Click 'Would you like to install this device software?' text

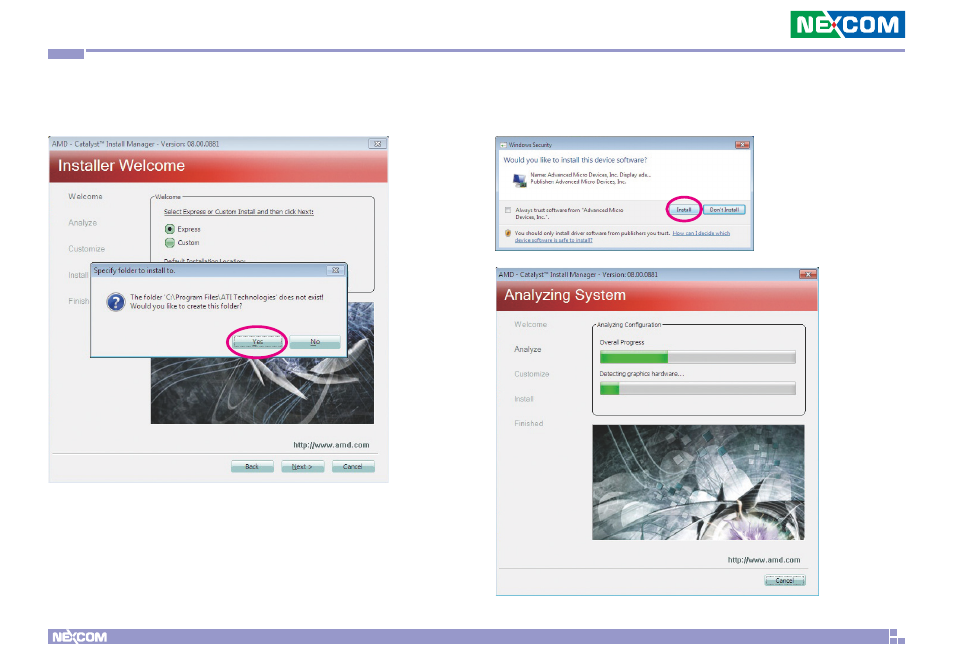(575, 160)
